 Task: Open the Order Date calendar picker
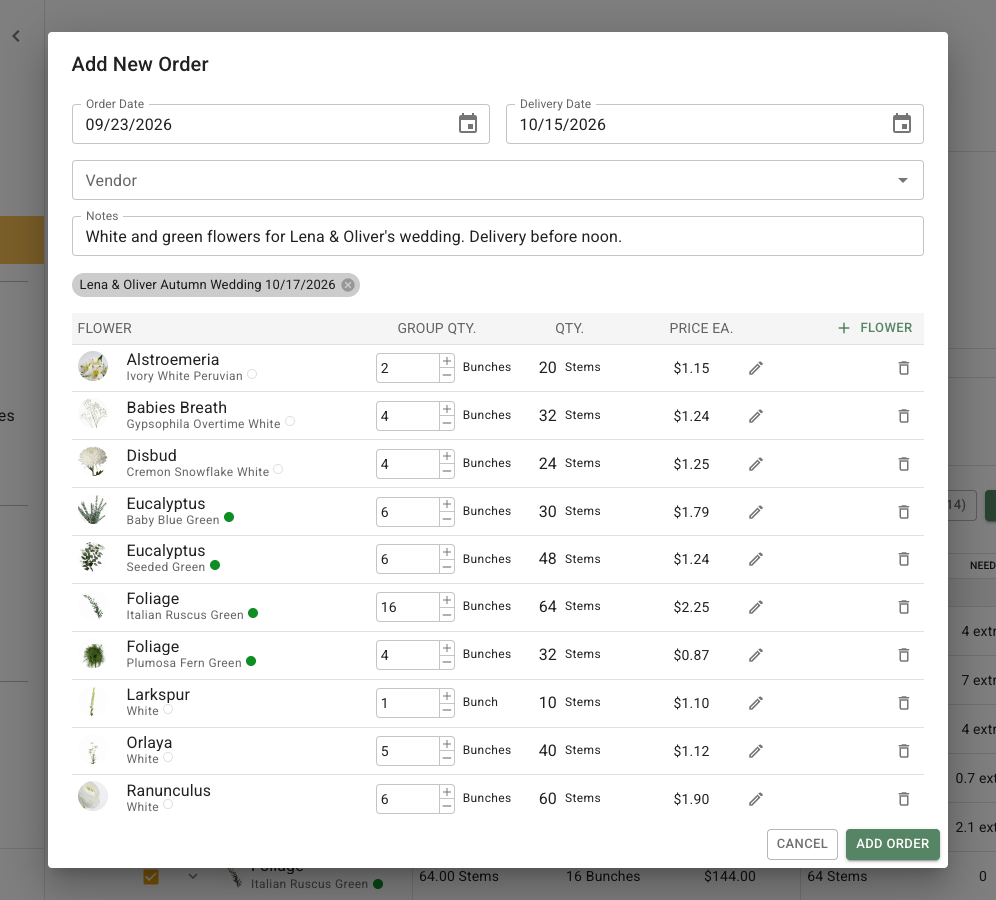pyautogui.click(x=468, y=123)
